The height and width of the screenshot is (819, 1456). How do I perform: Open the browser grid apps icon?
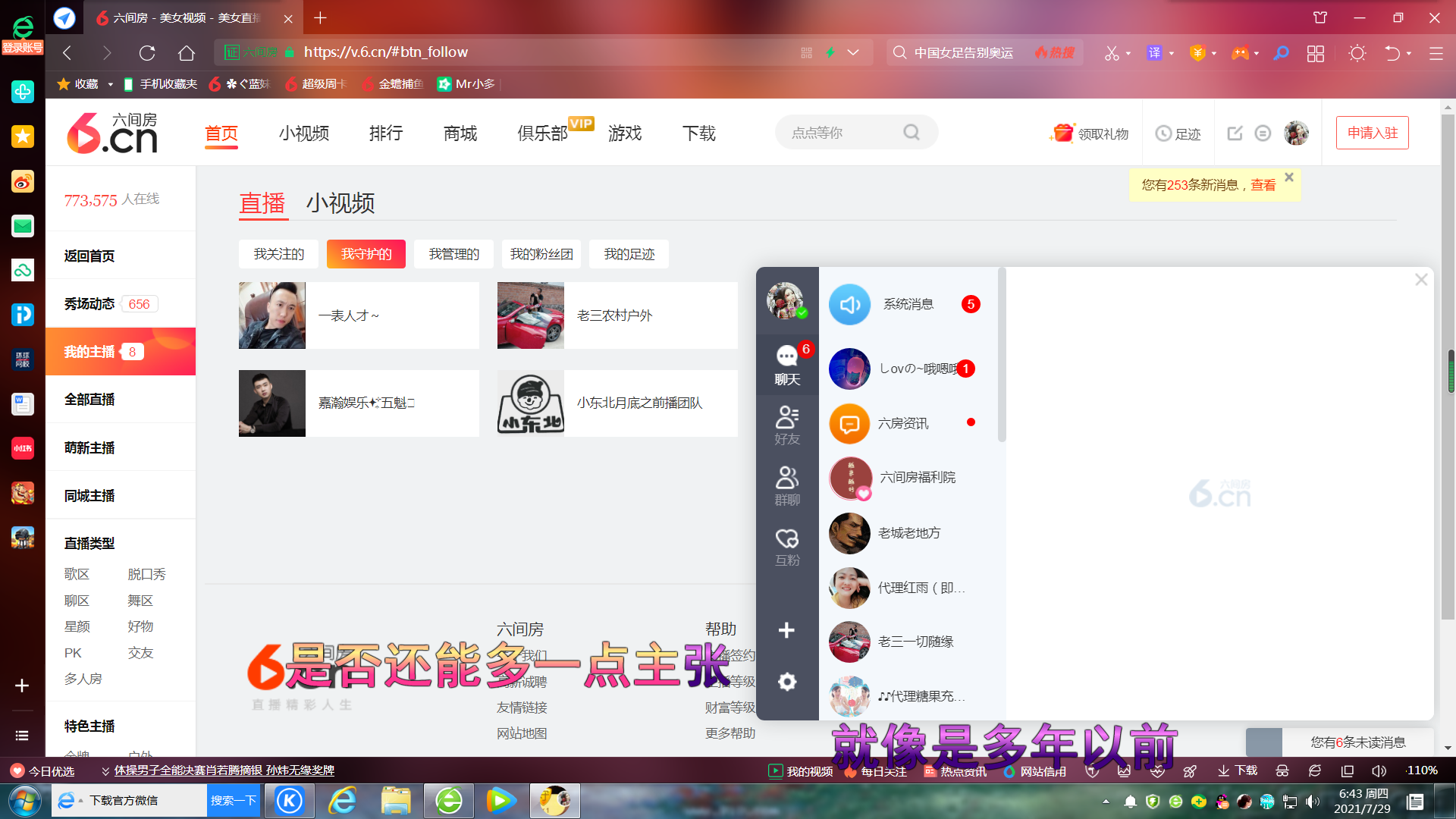point(1316,53)
